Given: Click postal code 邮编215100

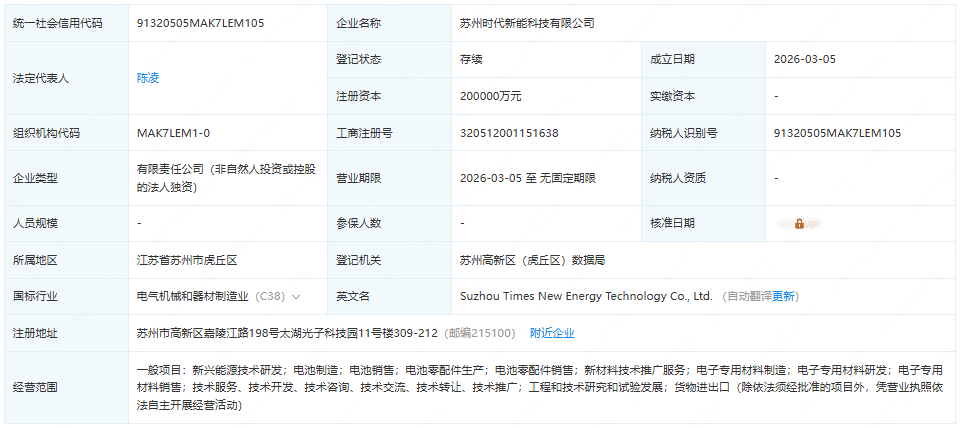Looking at the screenshot, I should point(479,333).
